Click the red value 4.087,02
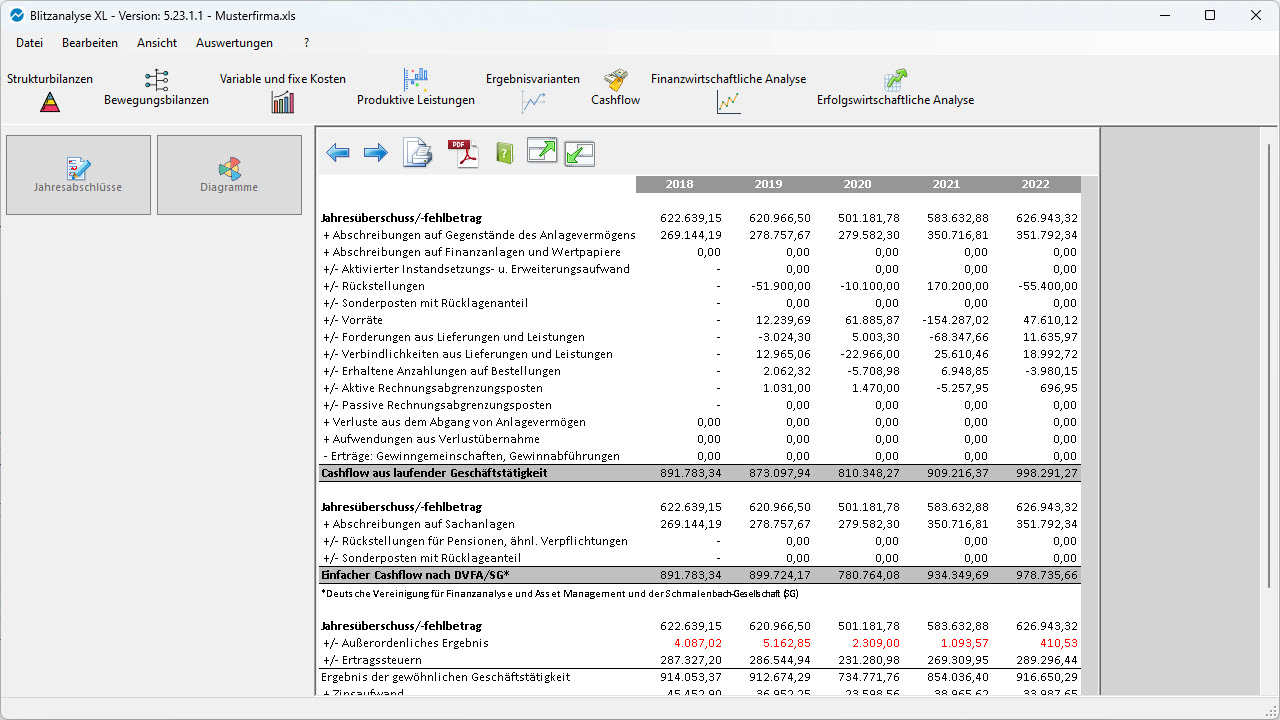Image resolution: width=1280 pixels, height=720 pixels. click(x=698, y=643)
